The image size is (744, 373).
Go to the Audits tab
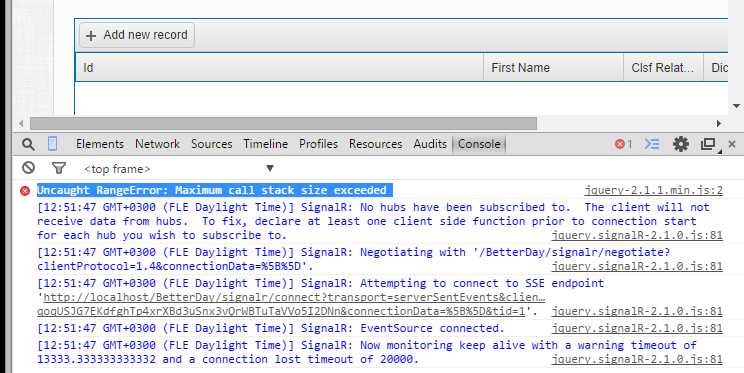tap(430, 144)
